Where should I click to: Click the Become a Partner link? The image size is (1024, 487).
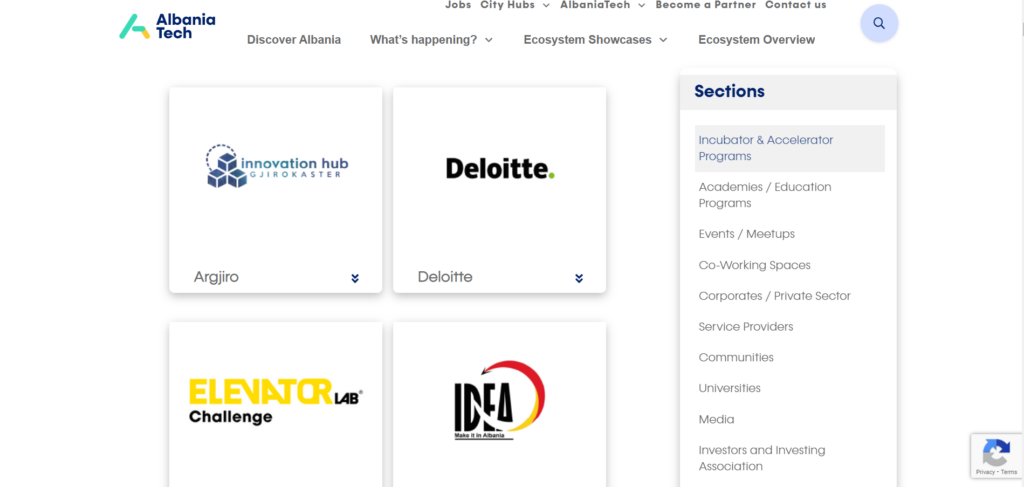(705, 5)
